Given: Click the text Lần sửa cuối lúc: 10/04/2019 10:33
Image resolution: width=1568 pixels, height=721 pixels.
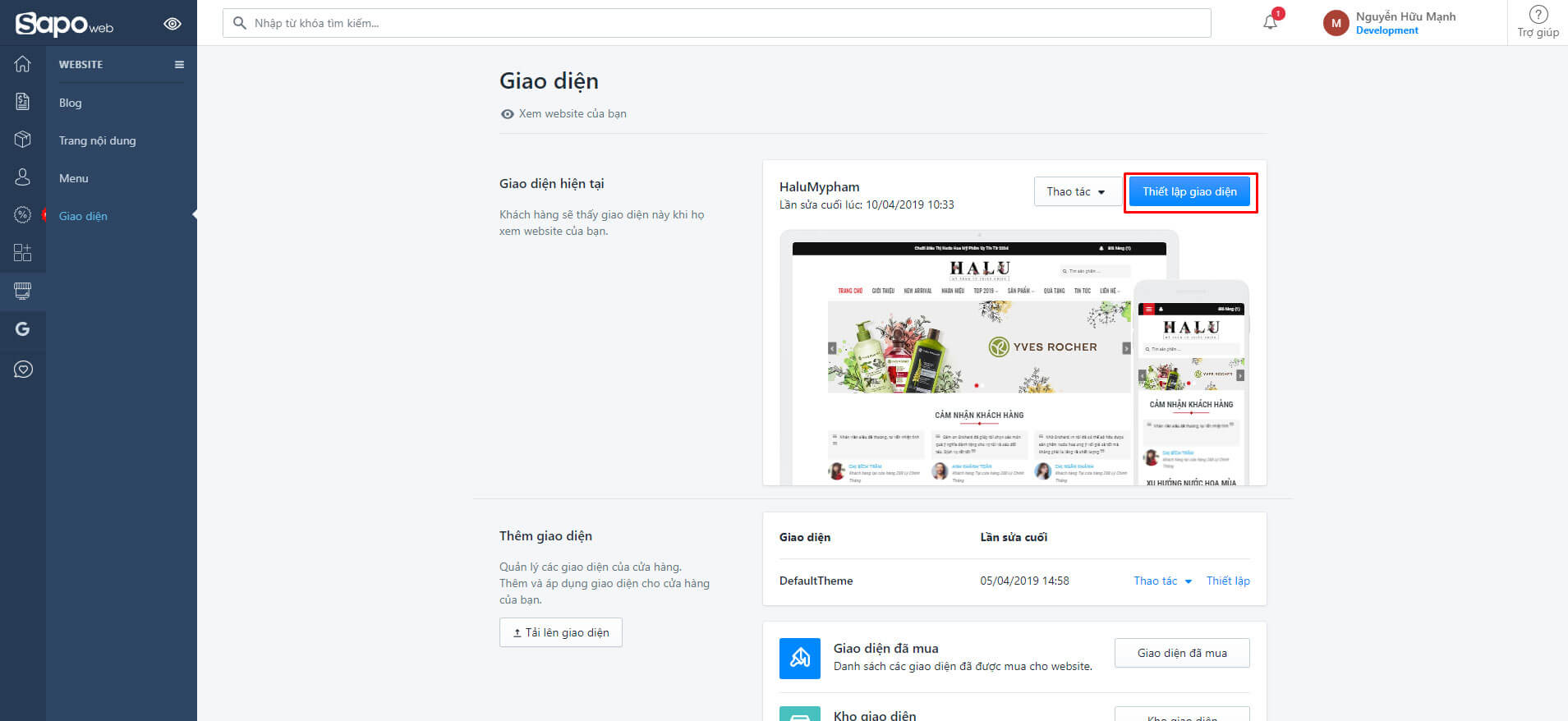Looking at the screenshot, I should (867, 204).
